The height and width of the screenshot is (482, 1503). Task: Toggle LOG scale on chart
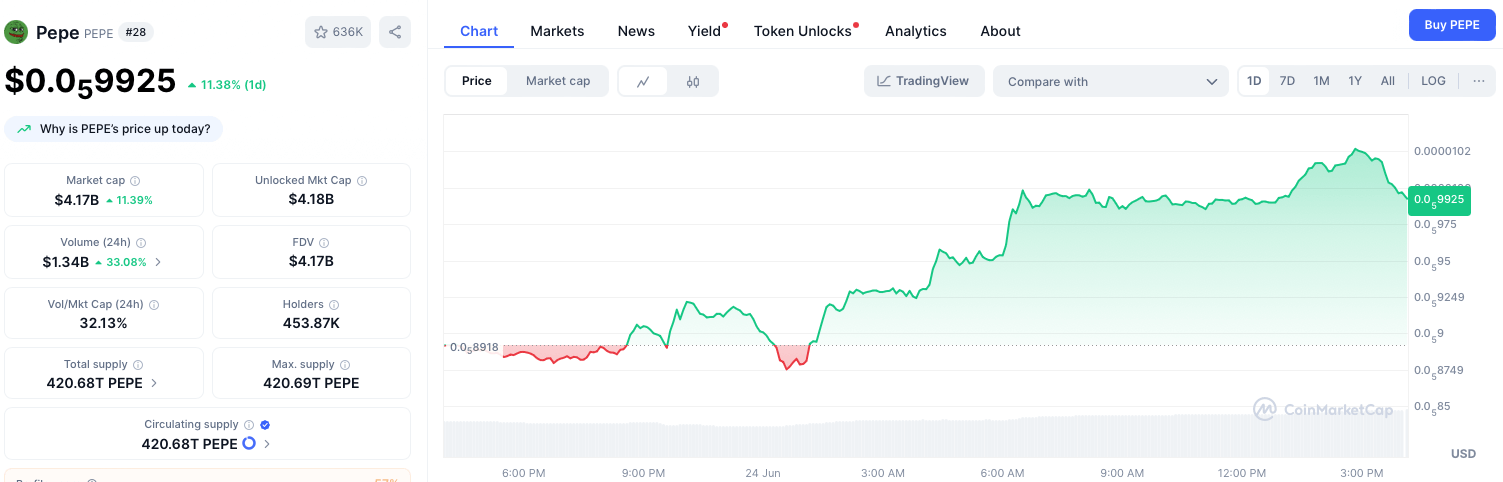tap(1433, 81)
